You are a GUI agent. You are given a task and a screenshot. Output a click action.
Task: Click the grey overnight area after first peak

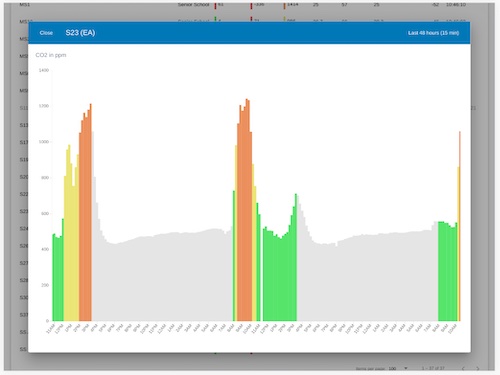click(x=163, y=280)
